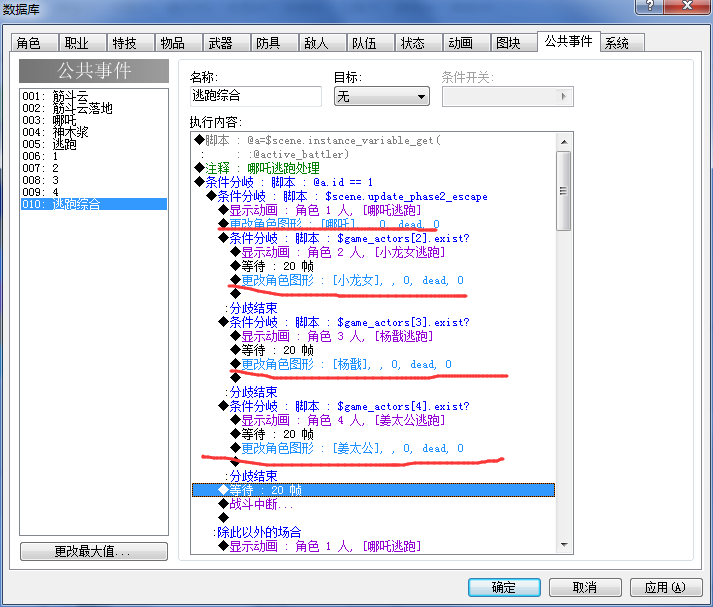The image size is (713, 607).
Task: Select the 注释 : 哪吒逃跑处理 line
Action: click(373, 168)
